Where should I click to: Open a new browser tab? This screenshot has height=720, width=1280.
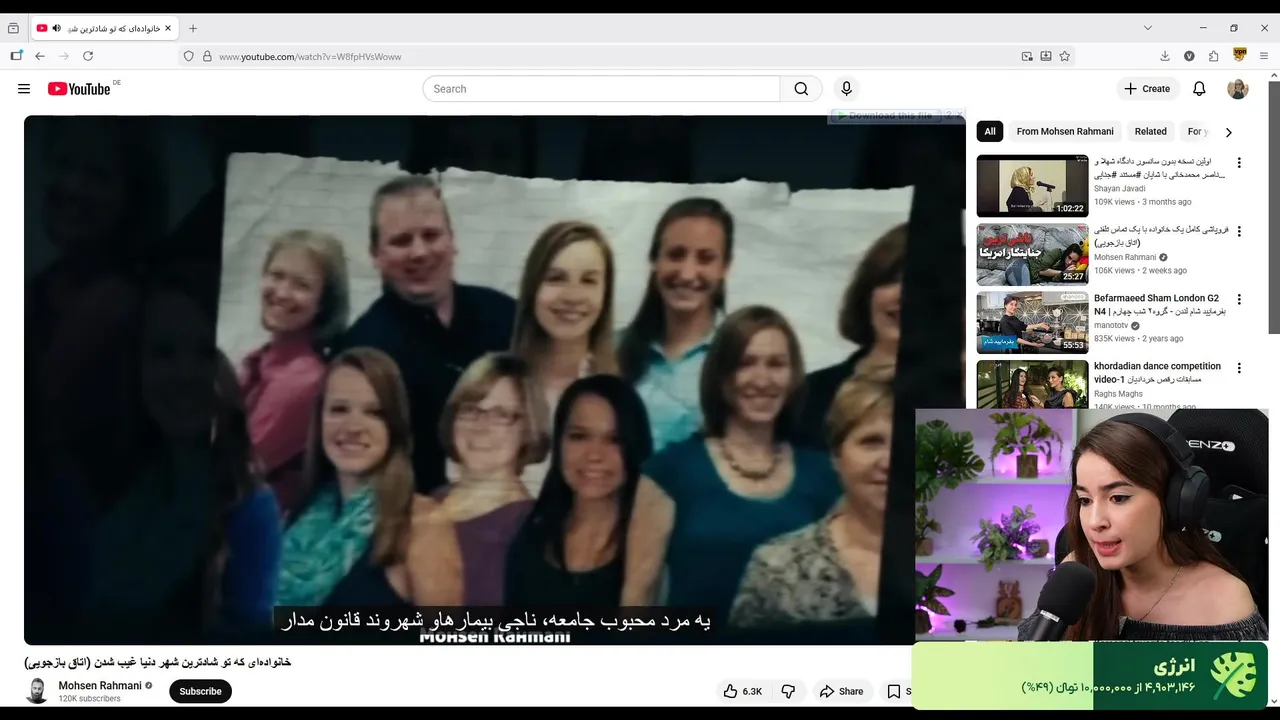coord(193,28)
